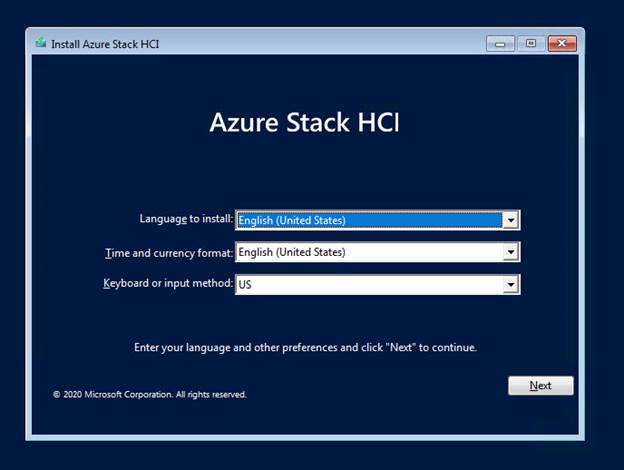The height and width of the screenshot is (470, 624).
Task: Click the Azure Stack HCI heading
Action: tap(304, 122)
